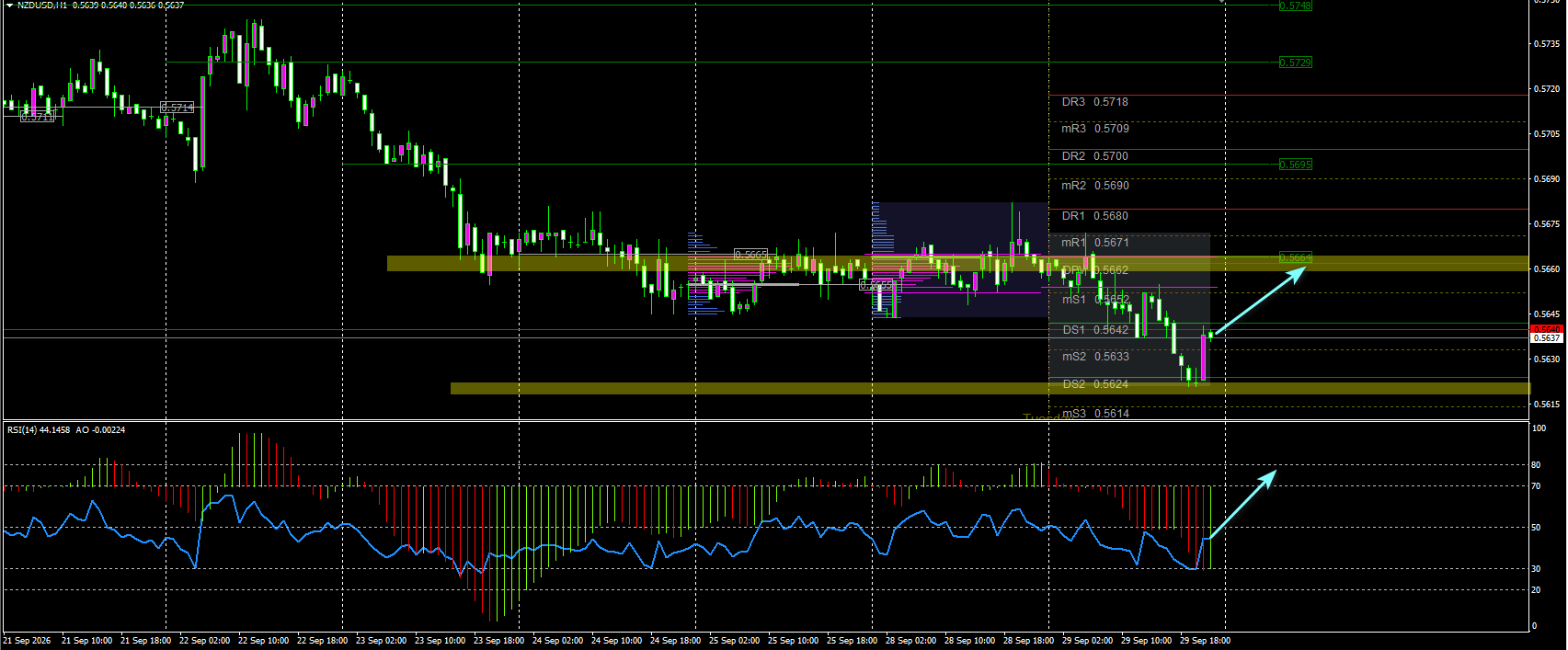Screen dimensions: 1568x650
Task: Select the lower yellow support zone near DS2
Action: 990,389
